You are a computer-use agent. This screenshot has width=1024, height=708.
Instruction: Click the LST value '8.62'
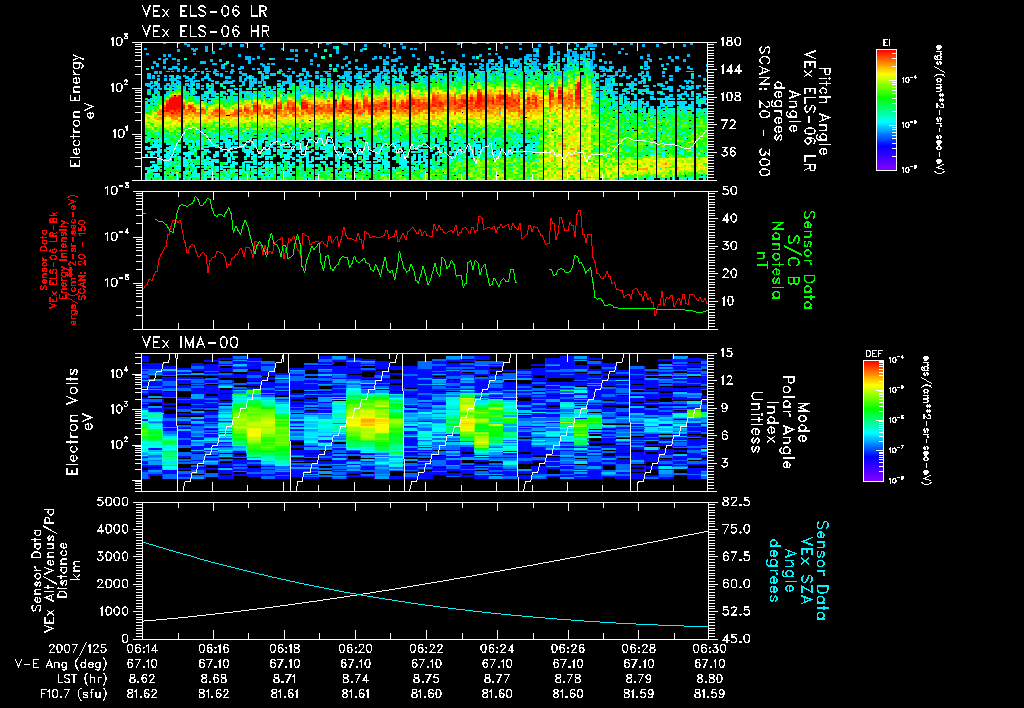click(142, 679)
